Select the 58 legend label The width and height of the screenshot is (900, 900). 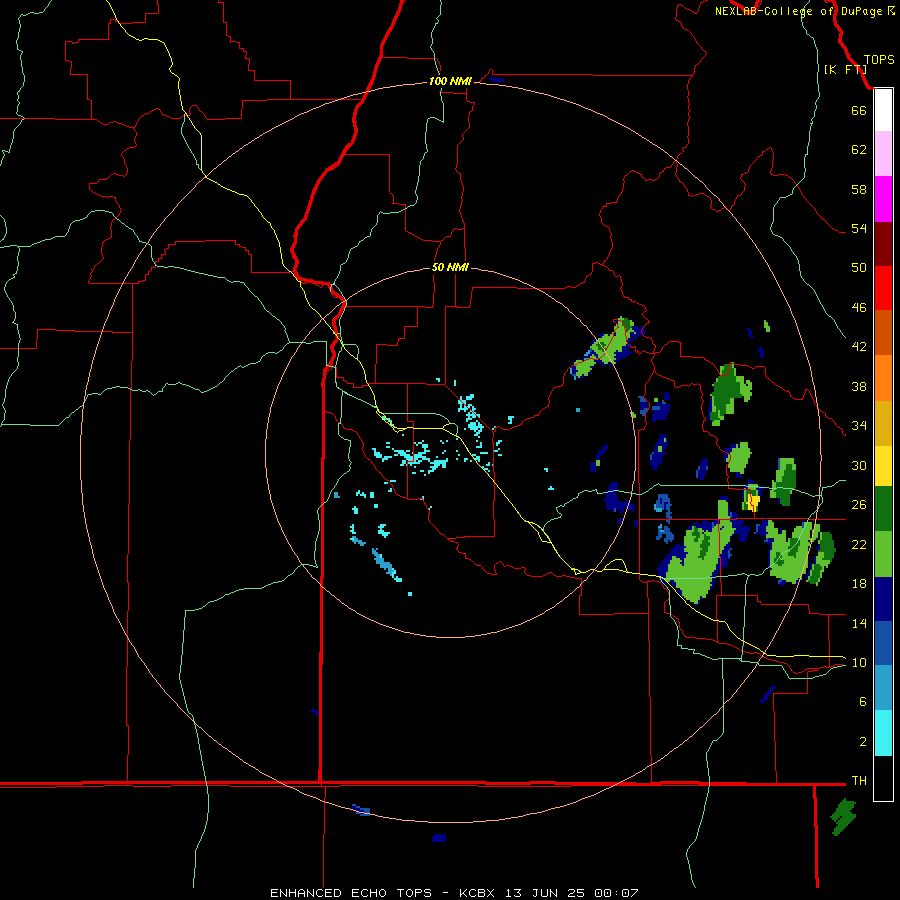pos(859,189)
